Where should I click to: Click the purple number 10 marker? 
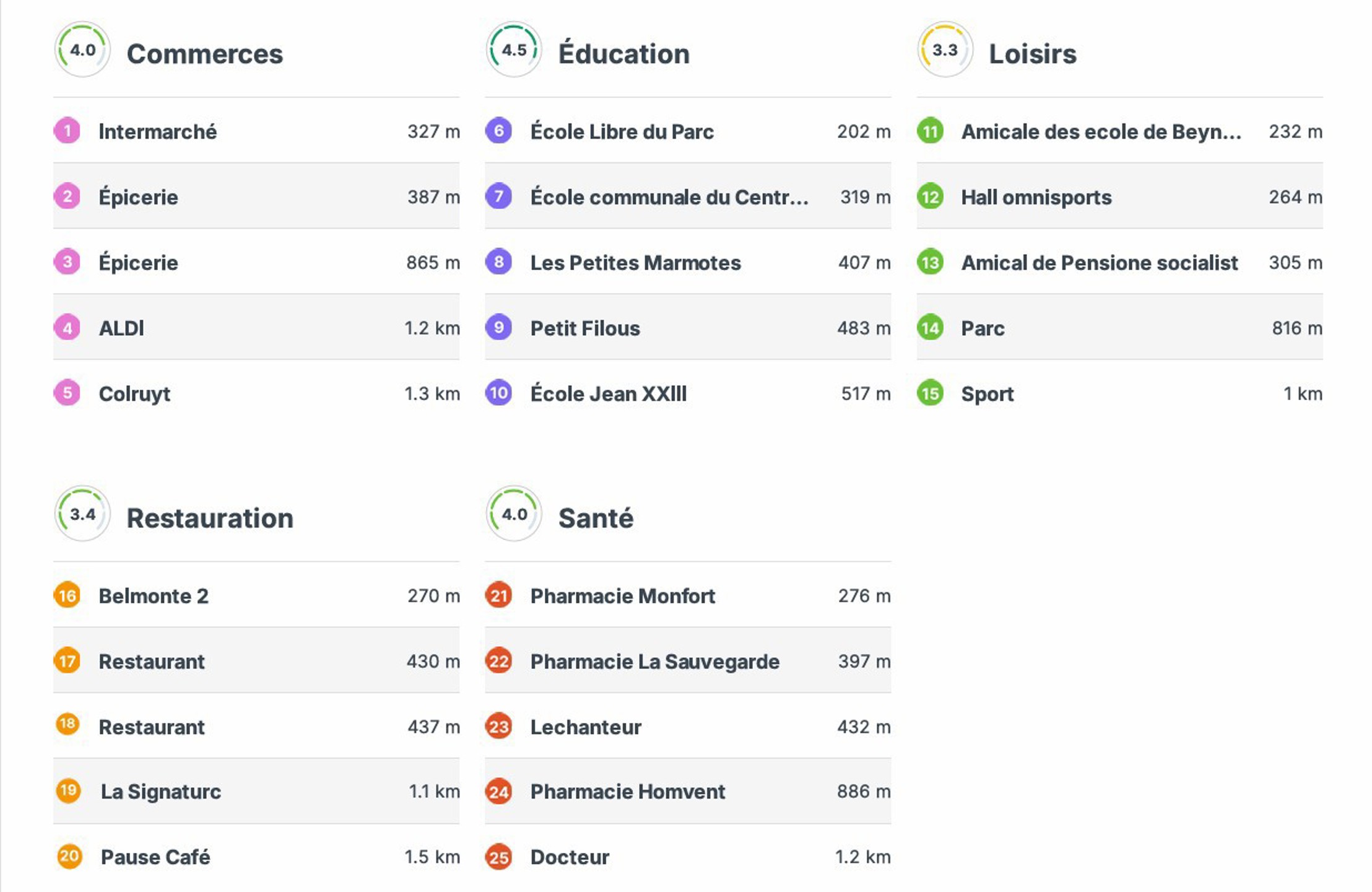[498, 393]
